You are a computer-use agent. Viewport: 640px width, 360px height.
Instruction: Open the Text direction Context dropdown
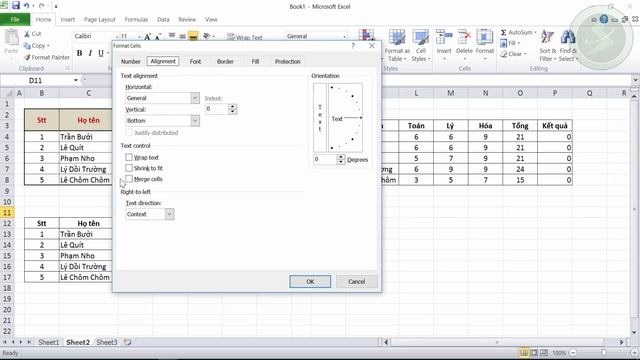pos(169,214)
